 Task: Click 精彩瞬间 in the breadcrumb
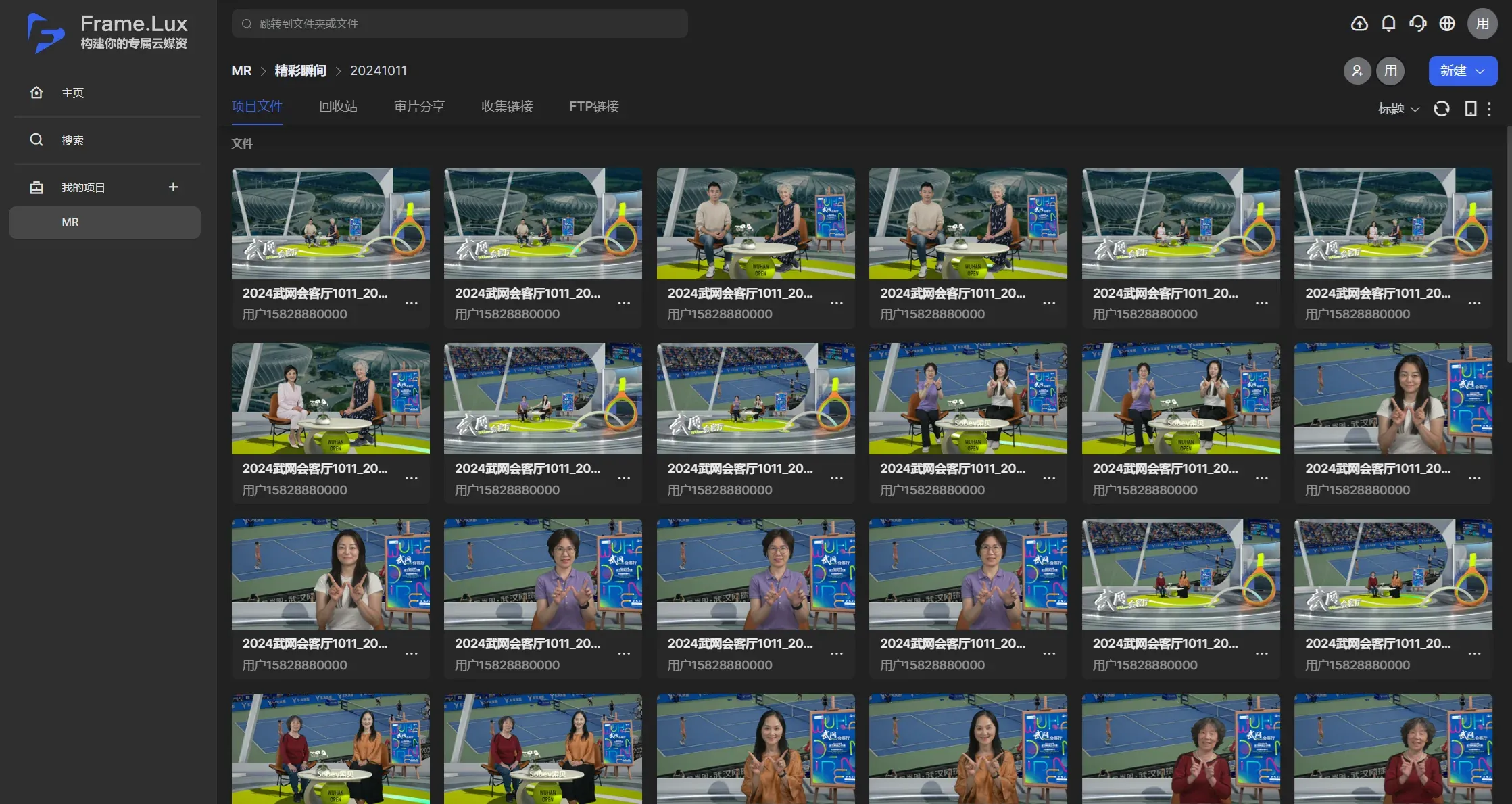pyautogui.click(x=300, y=71)
